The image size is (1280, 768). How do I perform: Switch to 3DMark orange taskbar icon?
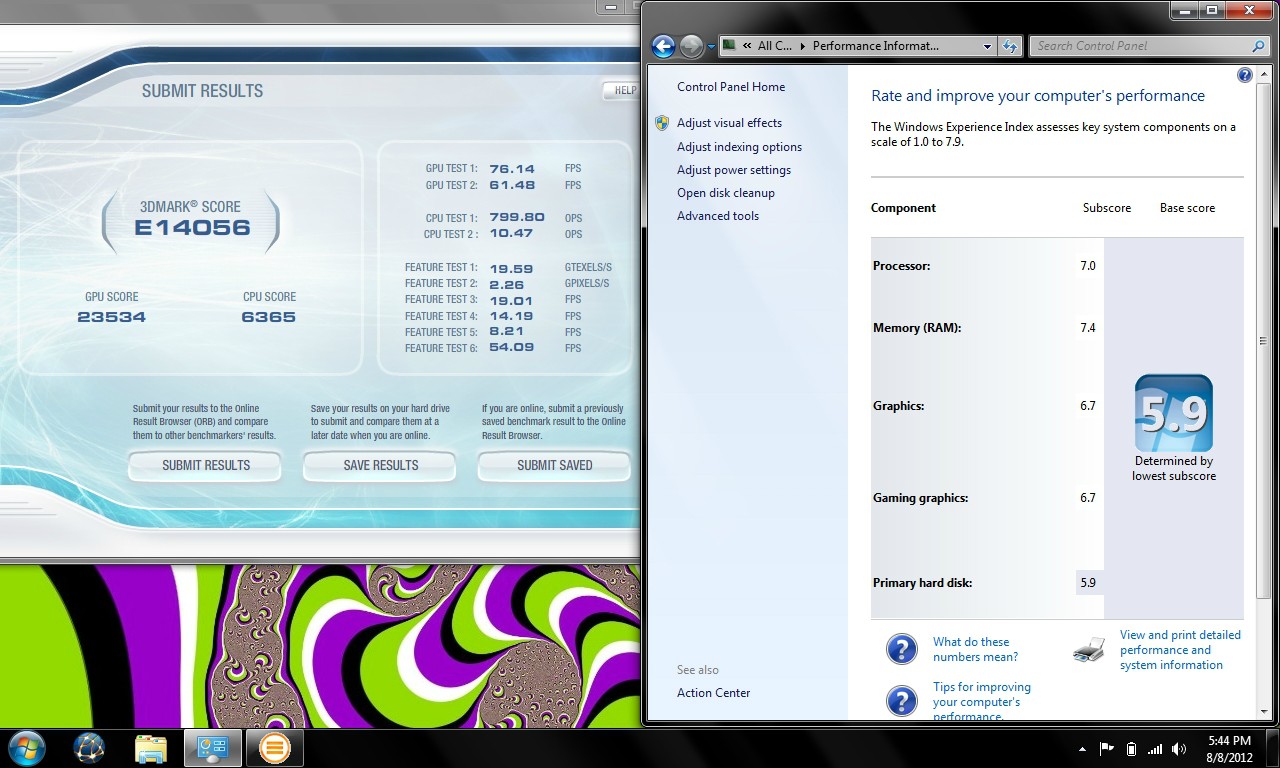pos(274,747)
